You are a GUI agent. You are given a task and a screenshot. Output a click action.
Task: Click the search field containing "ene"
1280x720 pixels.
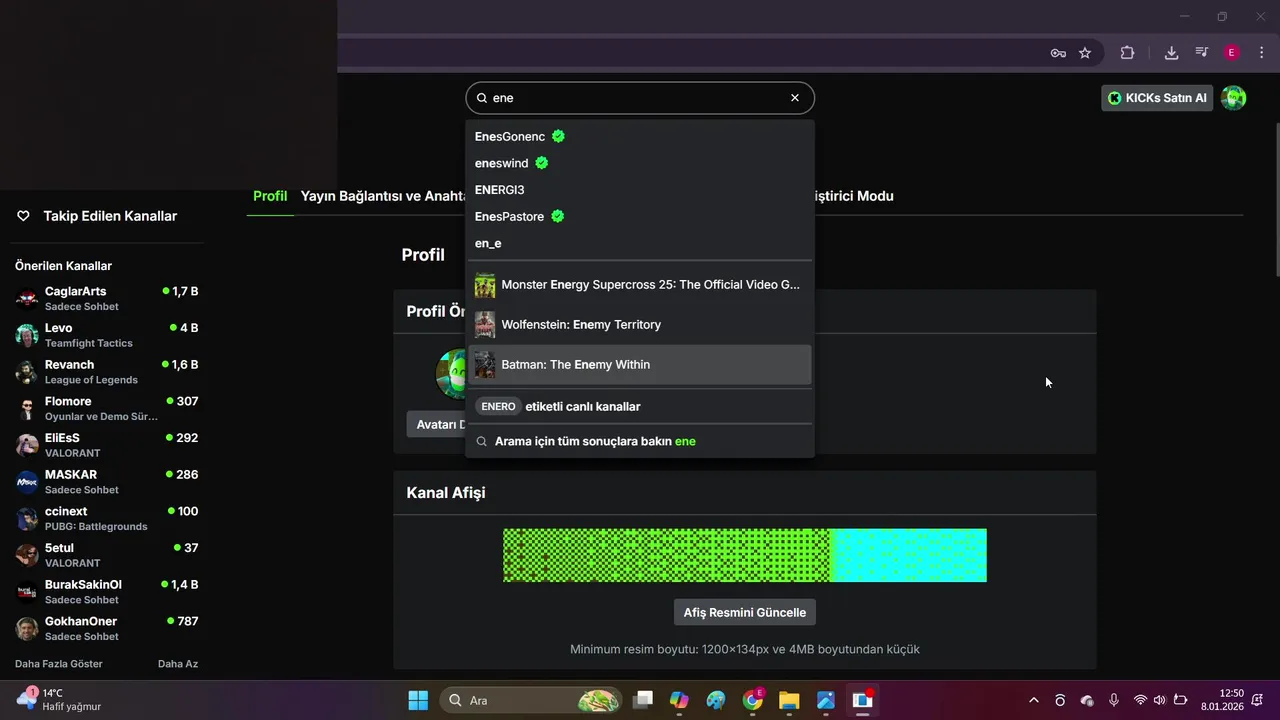640,98
